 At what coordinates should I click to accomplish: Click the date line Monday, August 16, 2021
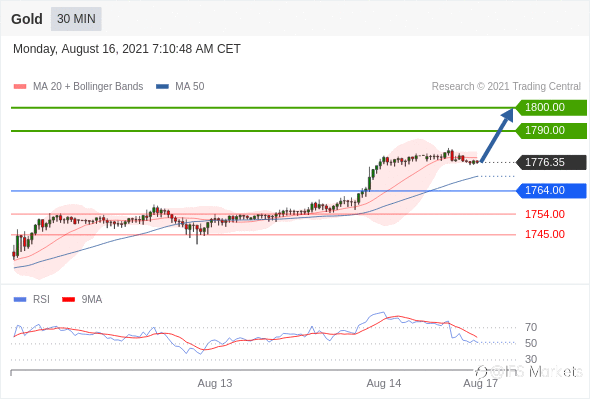[x=127, y=49]
